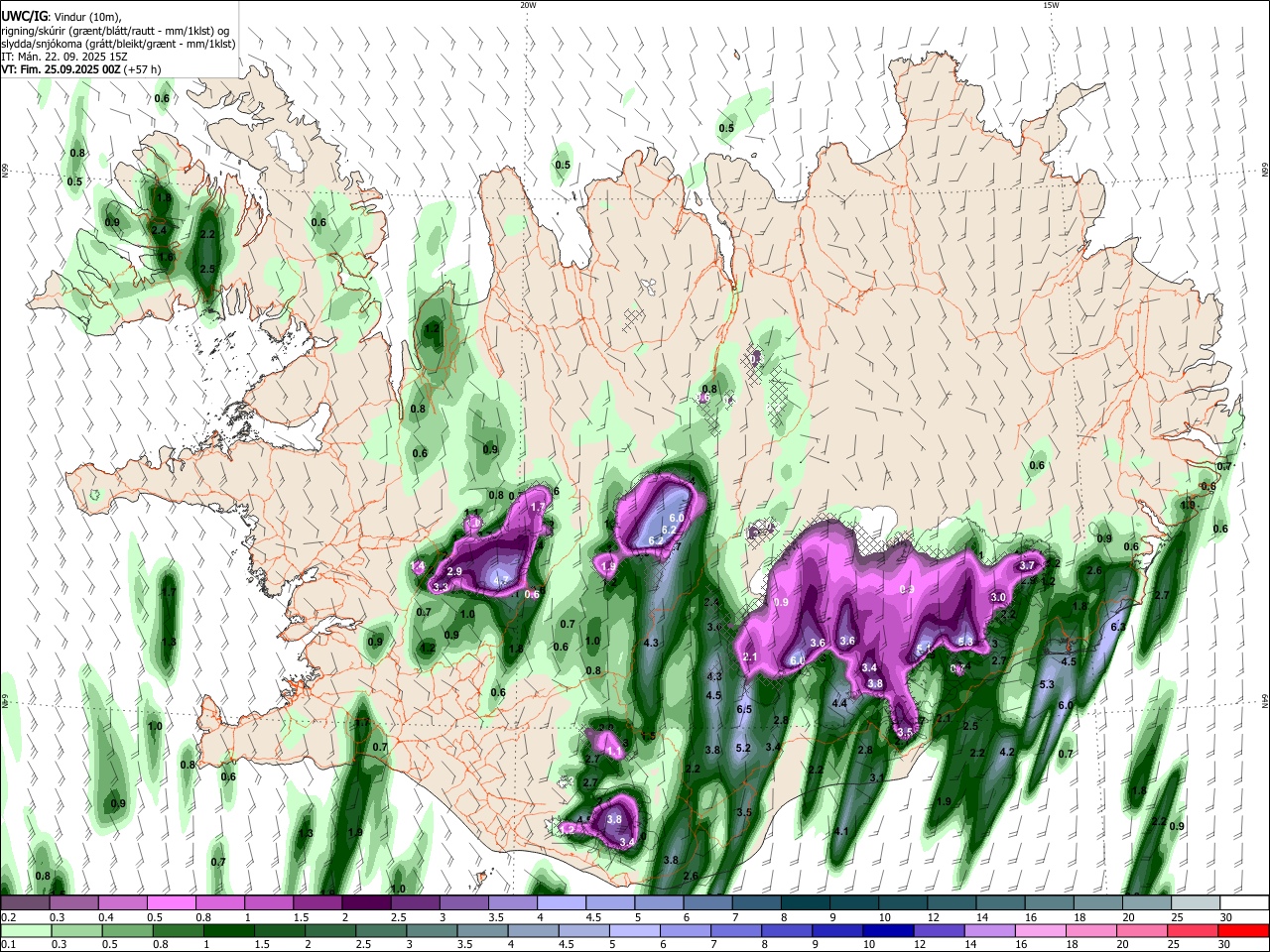Click the '15W' longitude label at top
Screen dimensions: 1270x952
(x=1051, y=5)
